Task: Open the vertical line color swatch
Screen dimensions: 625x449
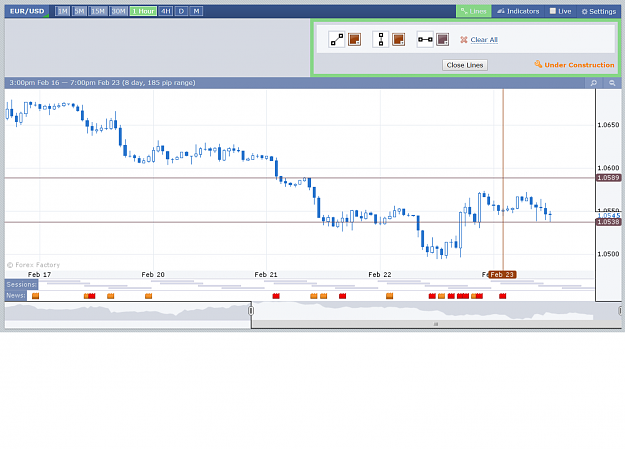Action: coord(399,39)
